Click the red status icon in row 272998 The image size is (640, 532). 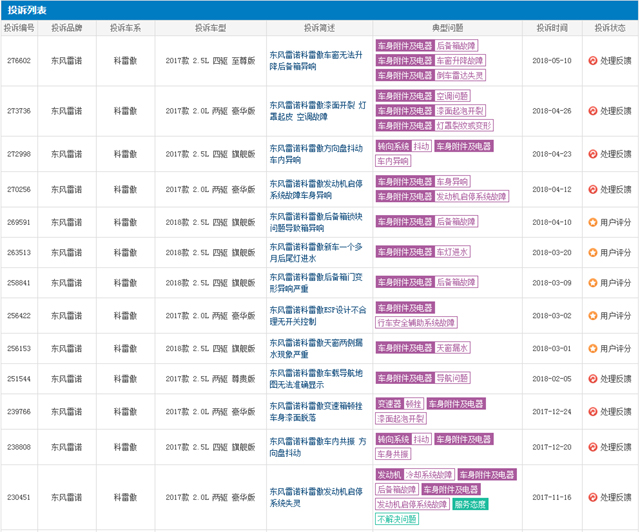pos(592,154)
